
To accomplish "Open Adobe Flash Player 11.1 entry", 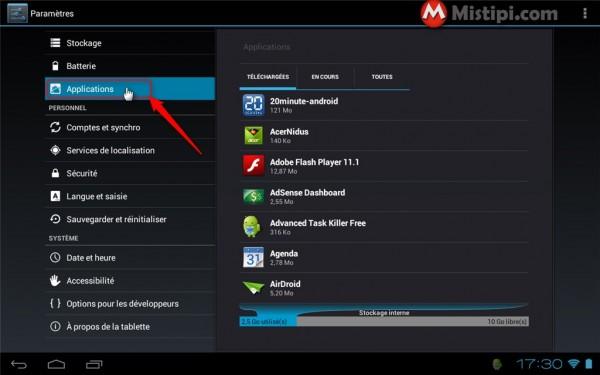I will [384, 166].
